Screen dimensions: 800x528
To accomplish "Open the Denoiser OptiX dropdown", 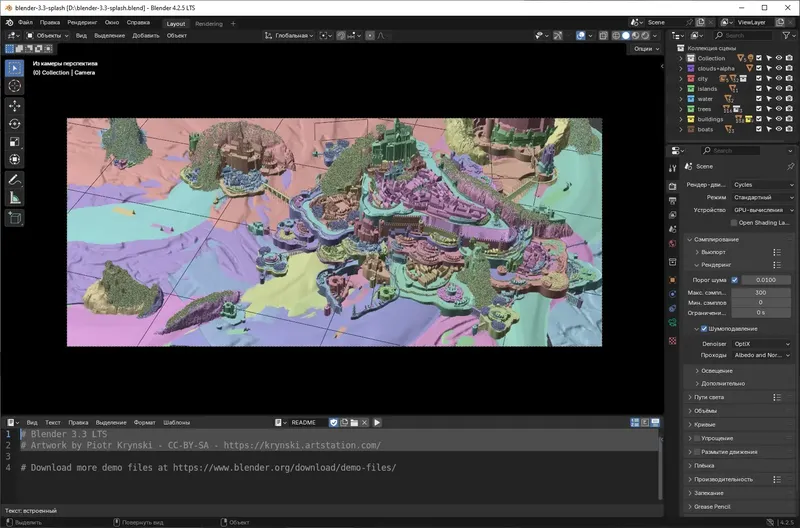I will click(762, 344).
